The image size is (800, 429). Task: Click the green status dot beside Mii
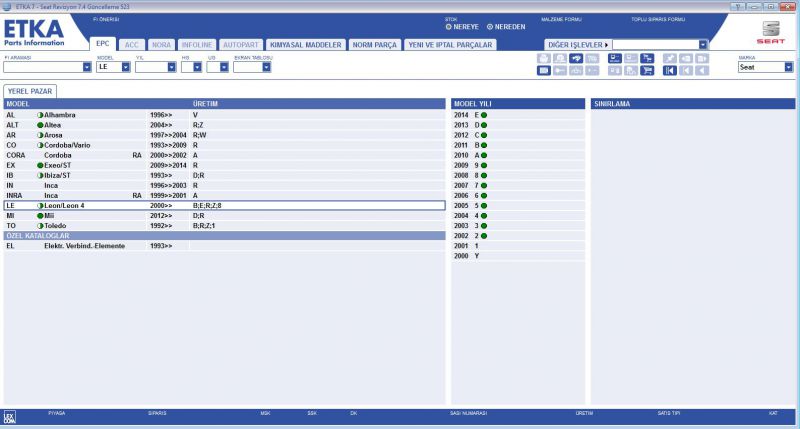click(x=40, y=216)
